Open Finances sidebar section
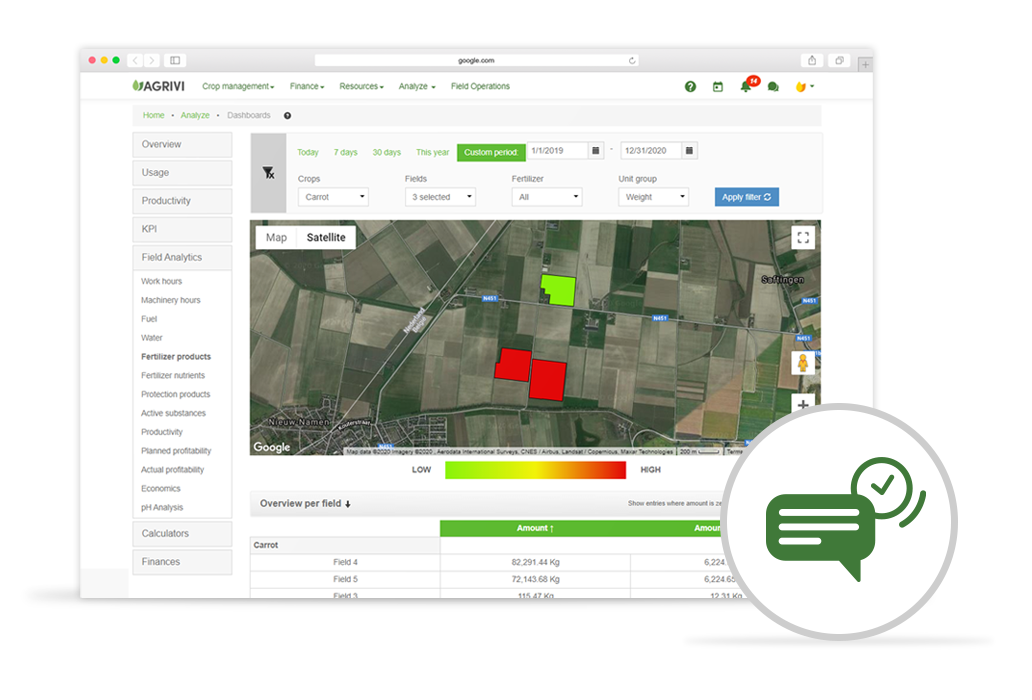This screenshot has width=1032, height=700. [x=182, y=562]
